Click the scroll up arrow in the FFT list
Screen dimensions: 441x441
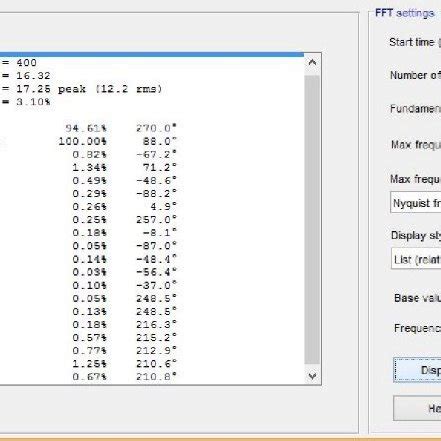pyautogui.click(x=312, y=62)
